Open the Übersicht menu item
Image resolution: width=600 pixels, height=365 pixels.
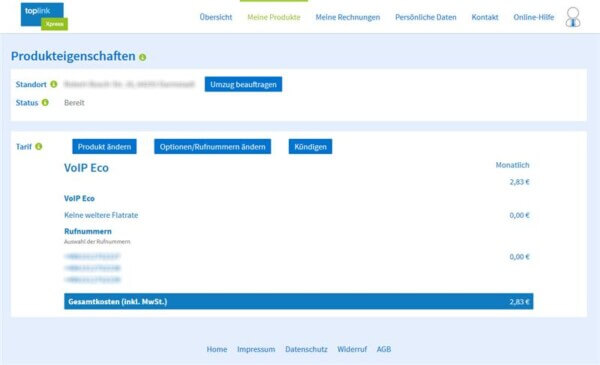[216, 17]
